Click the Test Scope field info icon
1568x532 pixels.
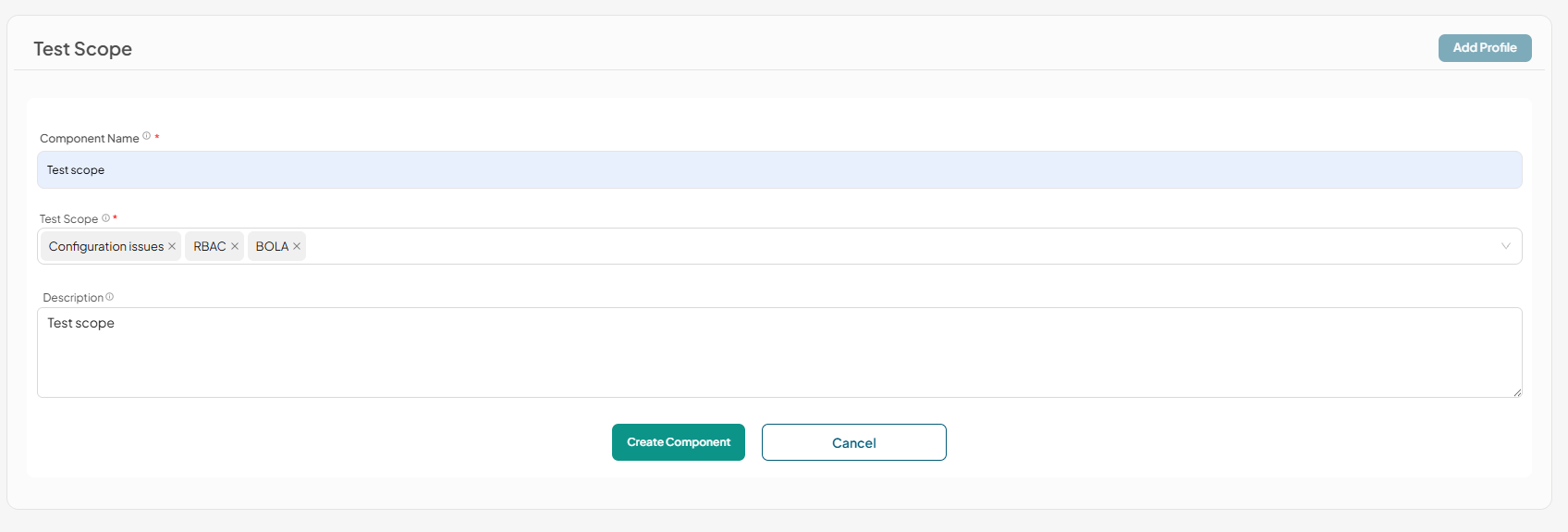pos(105,218)
